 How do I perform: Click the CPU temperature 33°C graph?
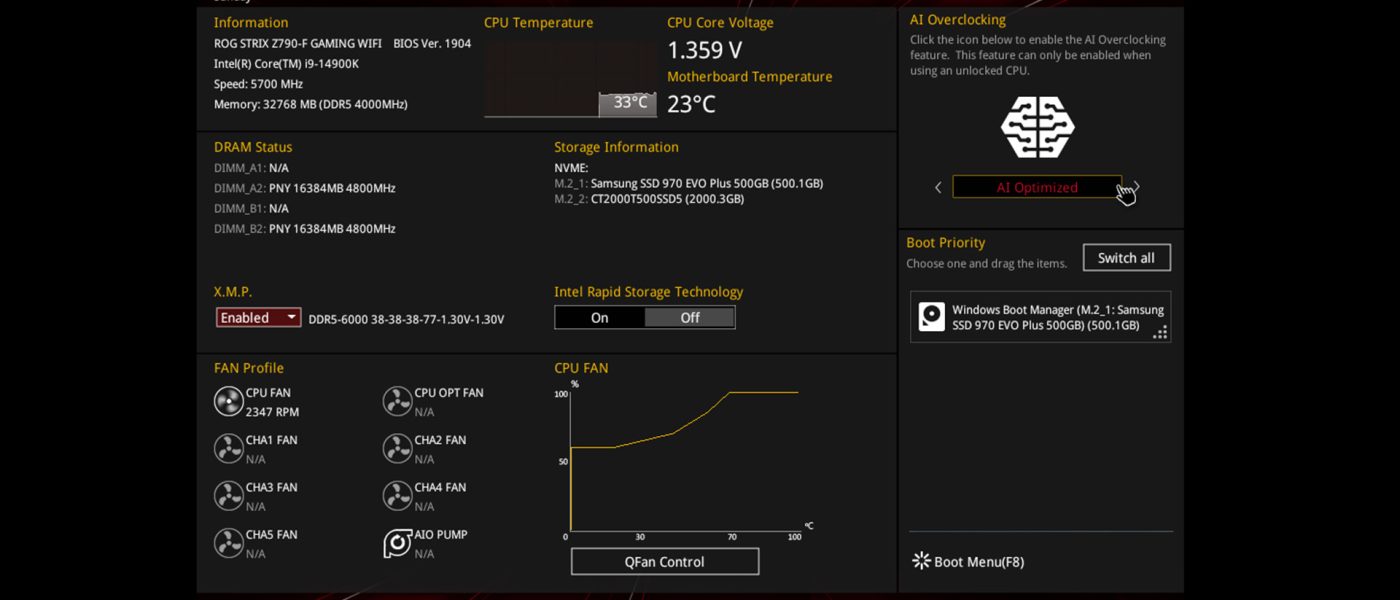(571, 80)
